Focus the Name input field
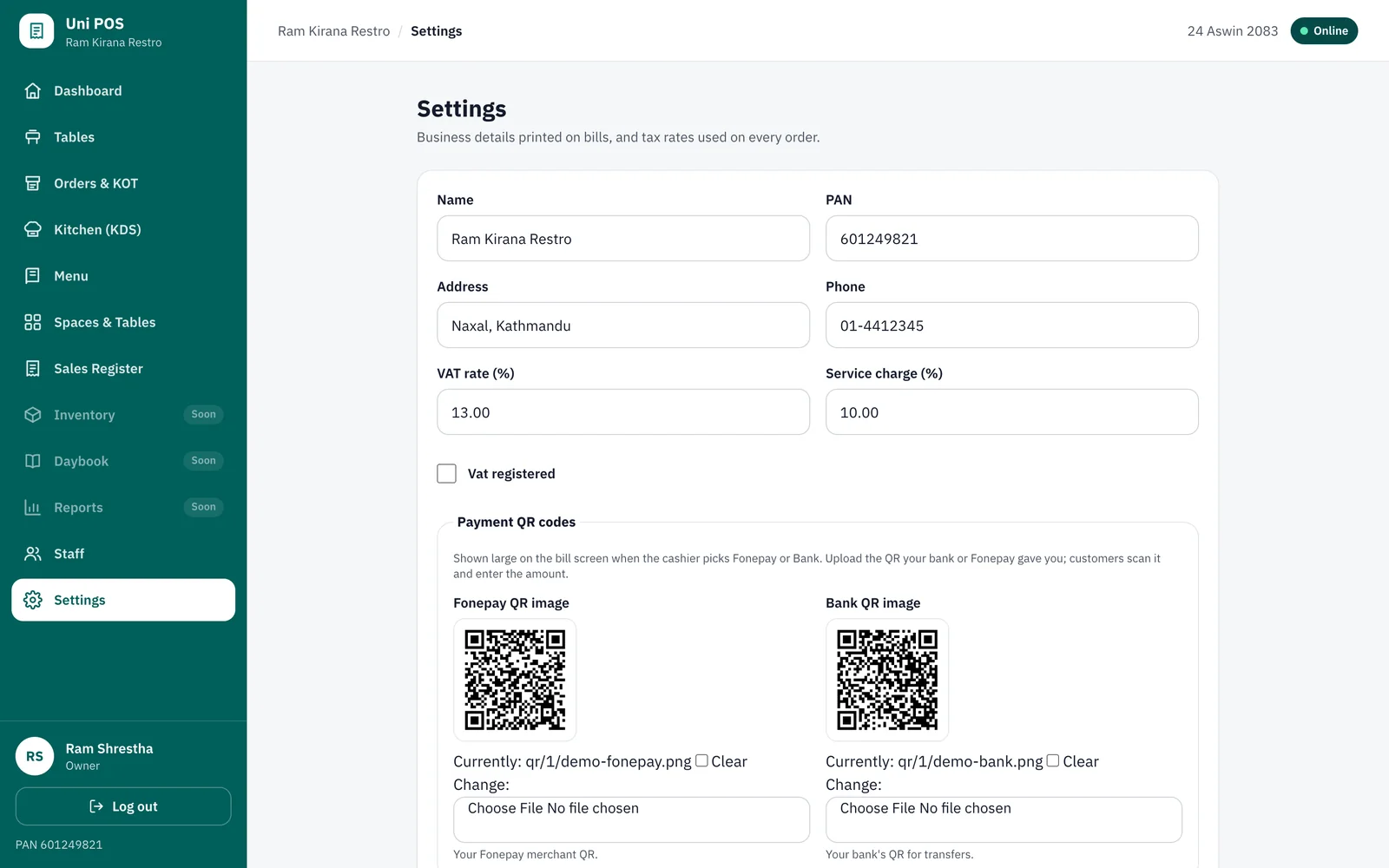 pyautogui.click(x=623, y=239)
